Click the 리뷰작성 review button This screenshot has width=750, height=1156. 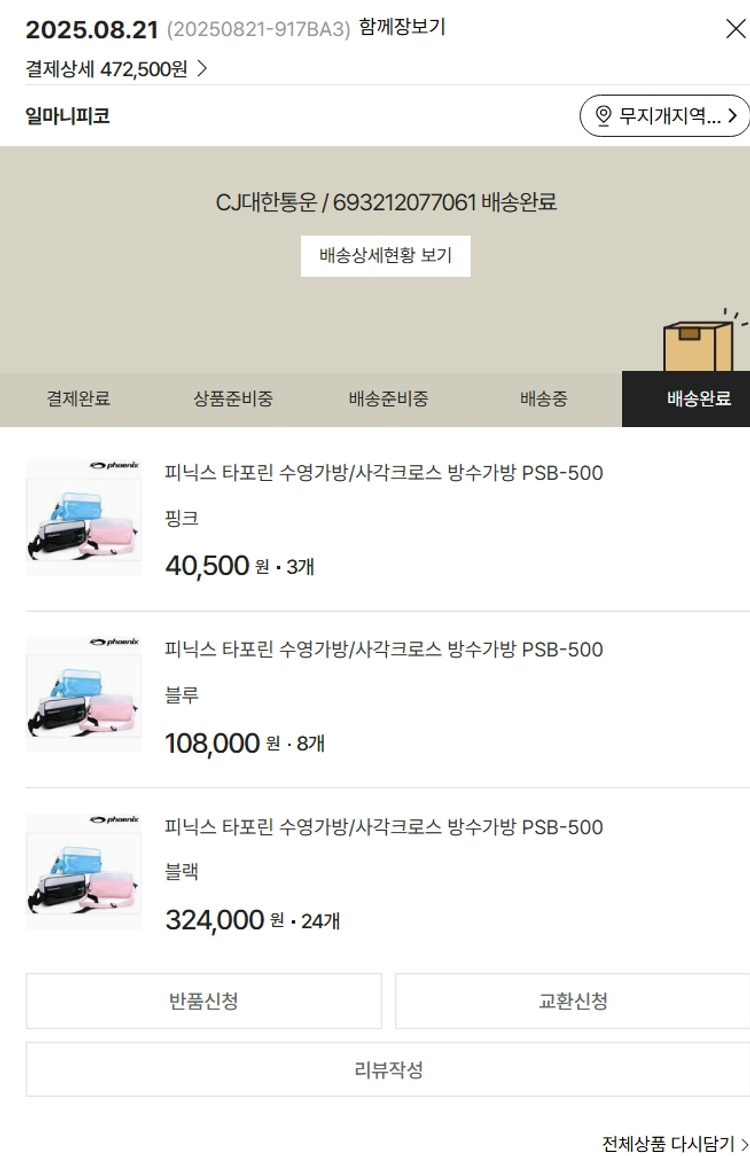point(388,1070)
